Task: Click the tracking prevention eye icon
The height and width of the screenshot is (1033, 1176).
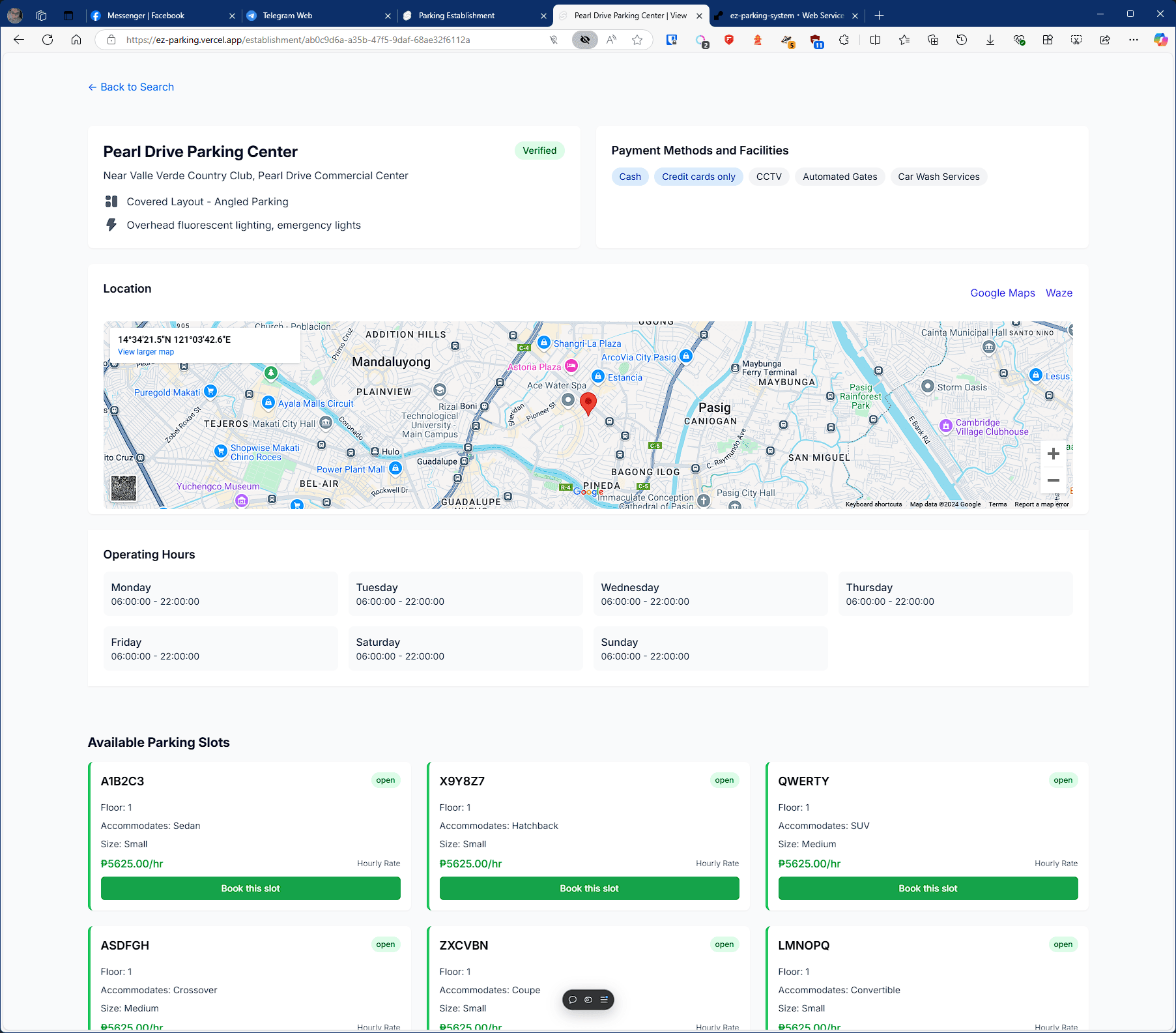Action: (584, 40)
